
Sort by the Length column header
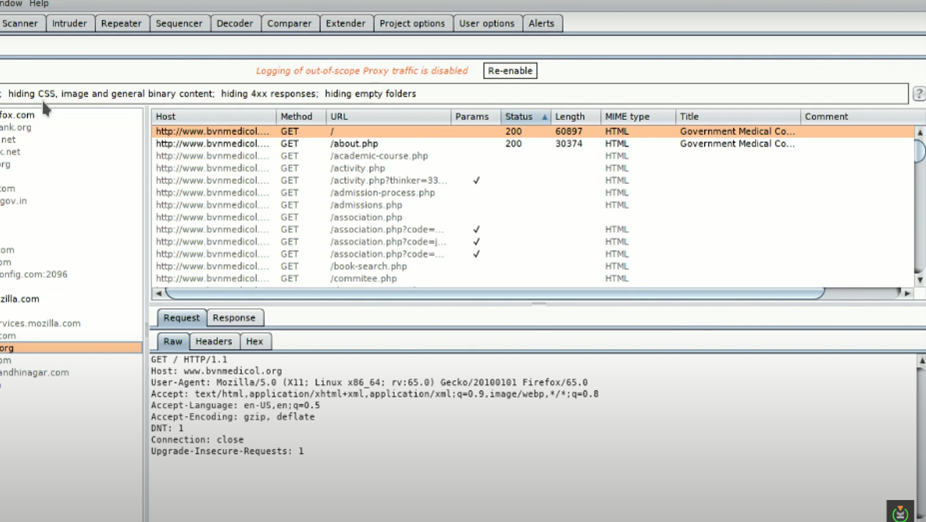(x=570, y=117)
